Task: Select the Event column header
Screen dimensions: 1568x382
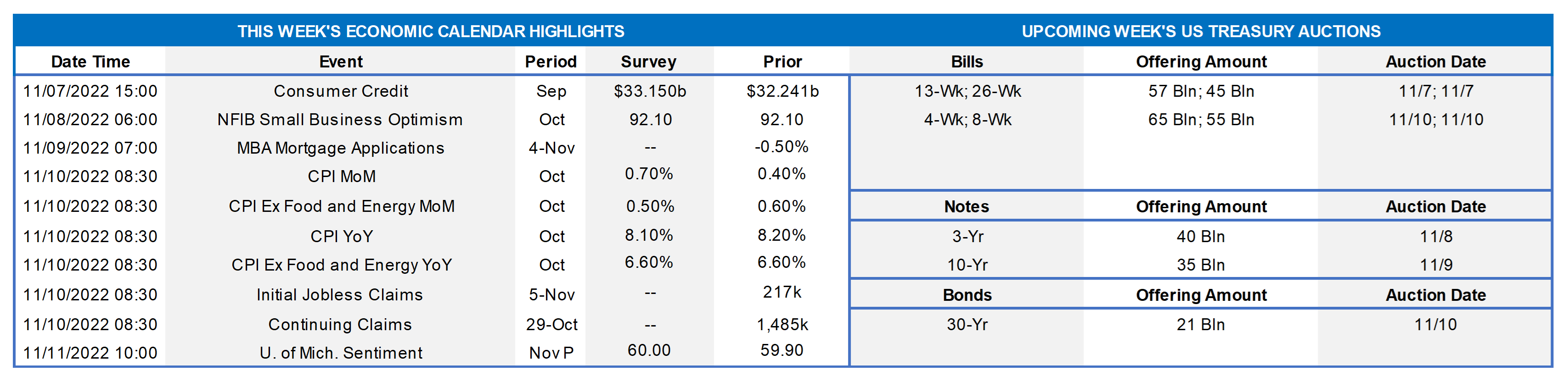Action: point(340,61)
